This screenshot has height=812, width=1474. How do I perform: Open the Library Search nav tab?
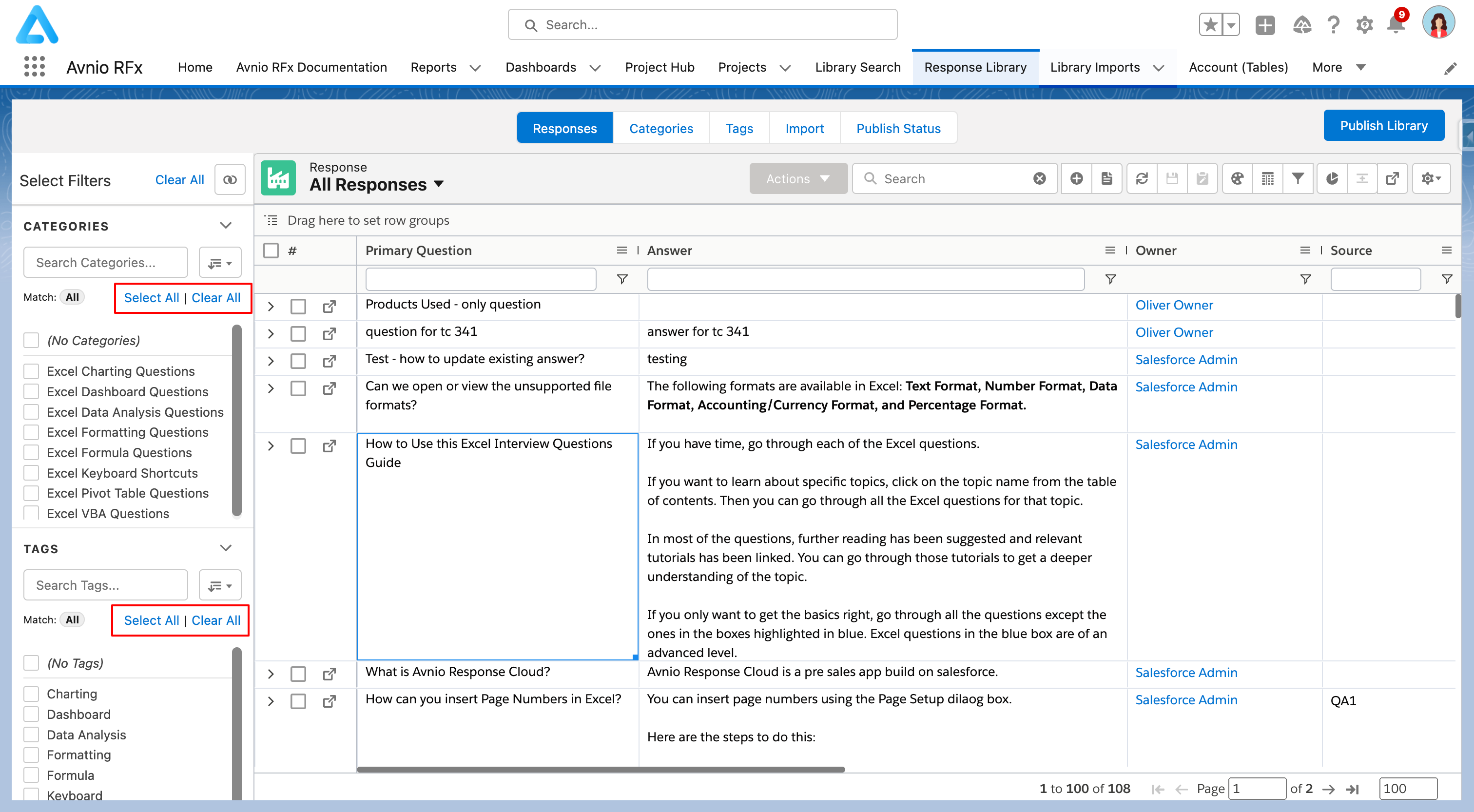858,67
